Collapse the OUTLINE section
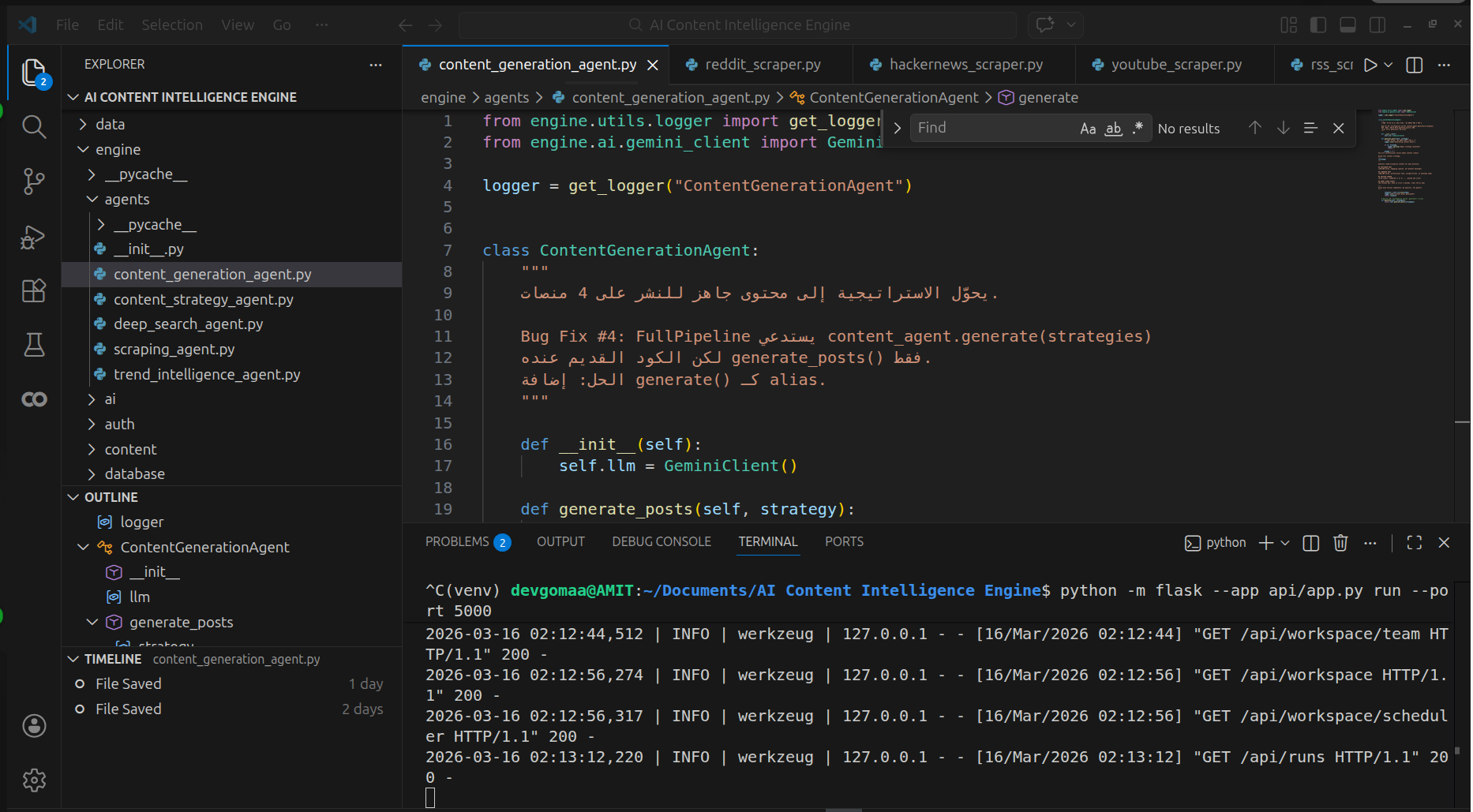 pos(111,497)
